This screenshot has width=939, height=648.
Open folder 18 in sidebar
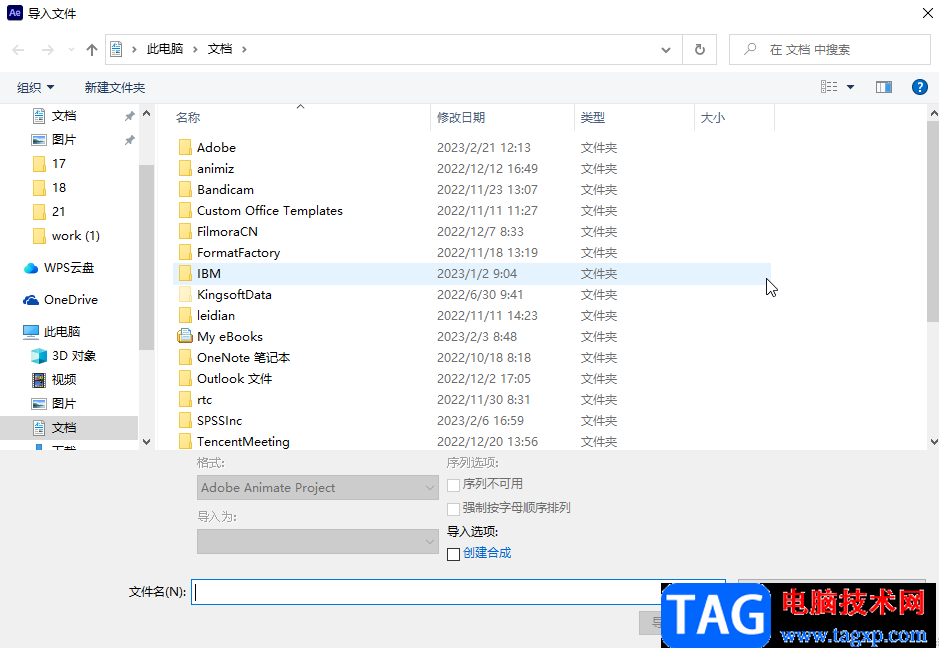click(59, 187)
